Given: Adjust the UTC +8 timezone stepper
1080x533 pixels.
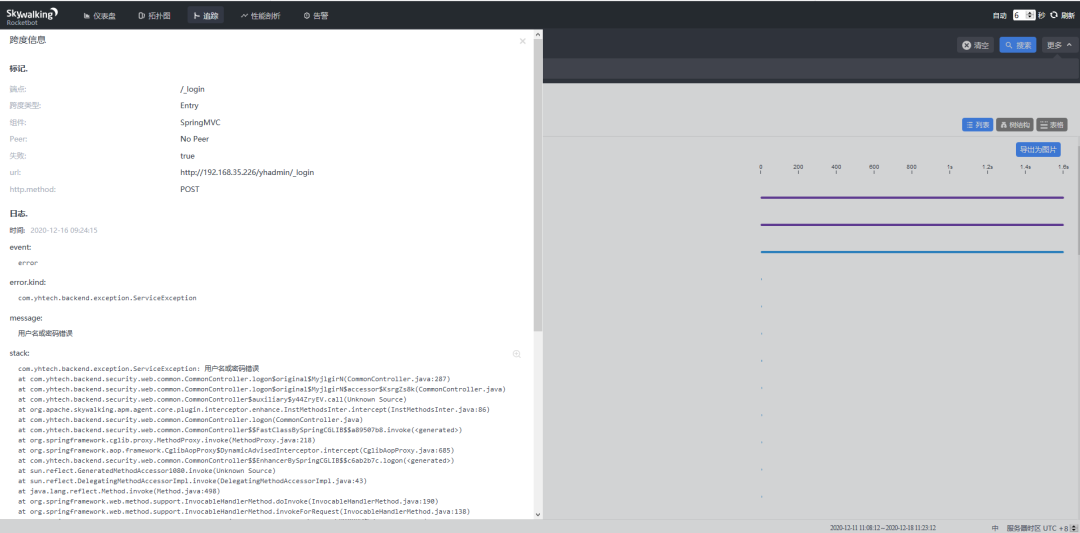Looking at the screenshot, I should point(1074,527).
